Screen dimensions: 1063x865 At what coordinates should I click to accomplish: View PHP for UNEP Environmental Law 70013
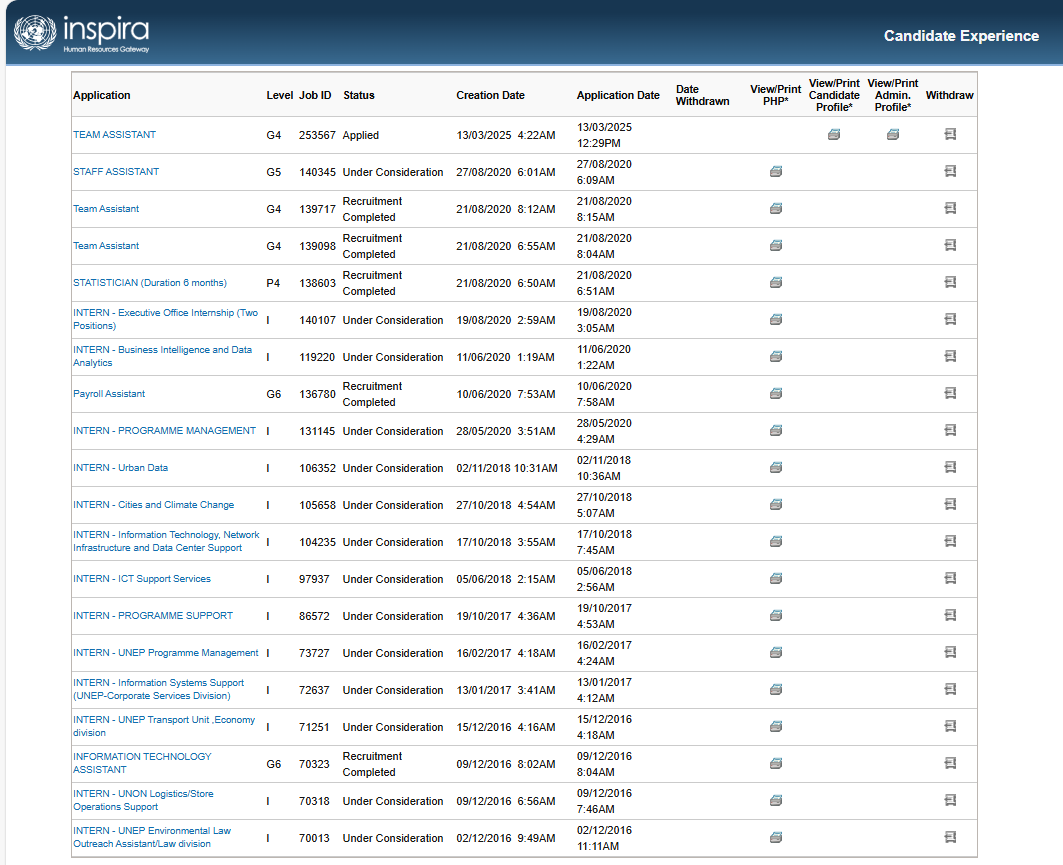pos(776,837)
